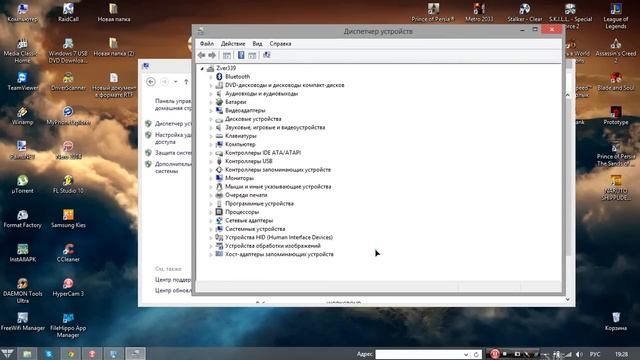Open µTorrent desktop icon

tap(22, 184)
